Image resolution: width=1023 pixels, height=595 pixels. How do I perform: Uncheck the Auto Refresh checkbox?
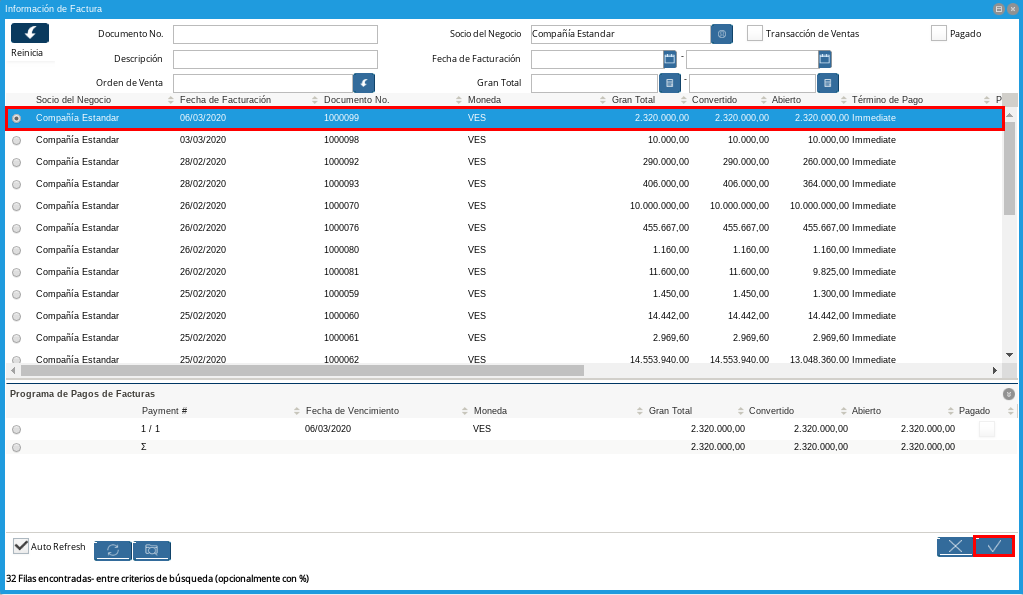tap(21, 546)
